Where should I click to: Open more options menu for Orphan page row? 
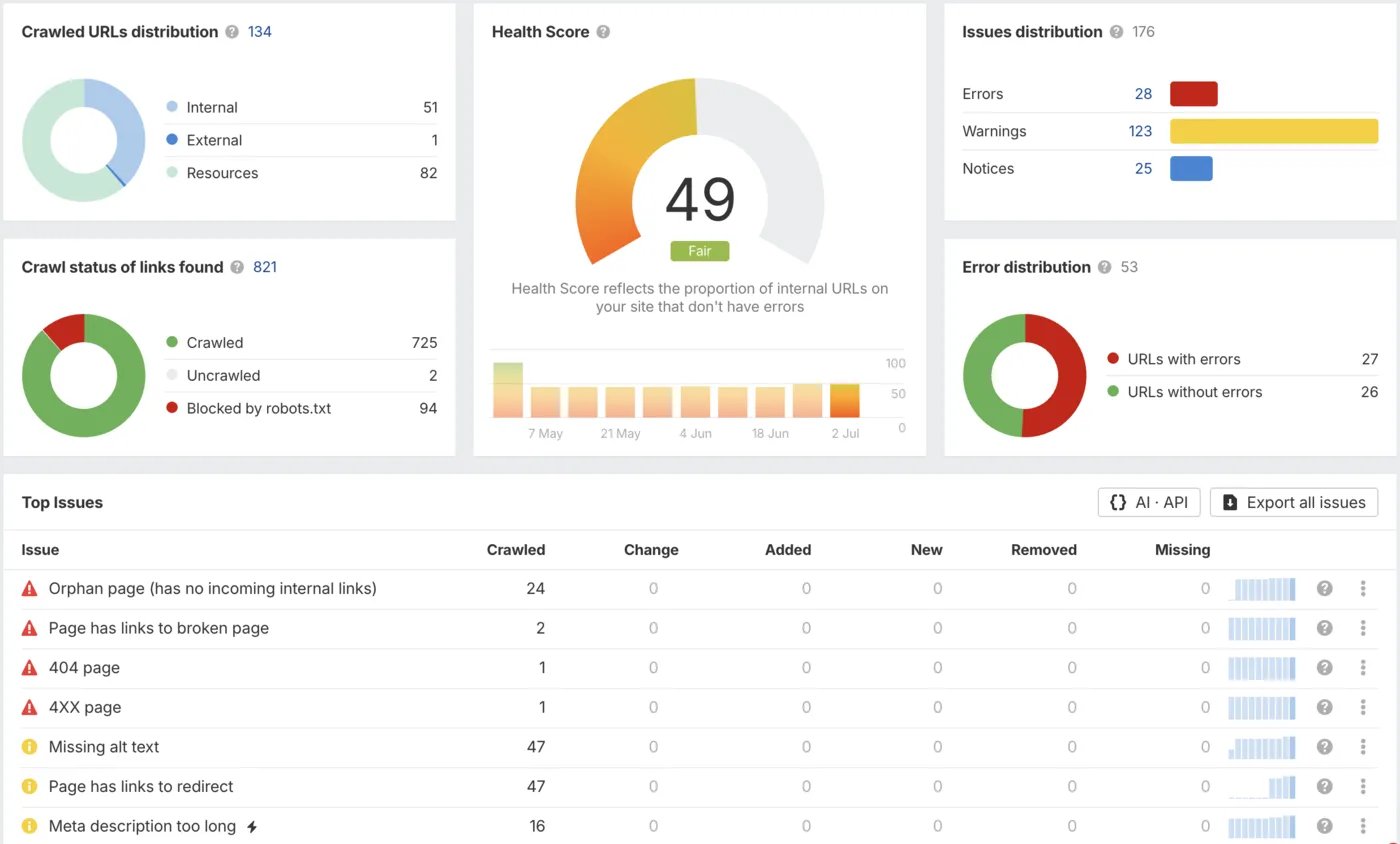(1363, 588)
